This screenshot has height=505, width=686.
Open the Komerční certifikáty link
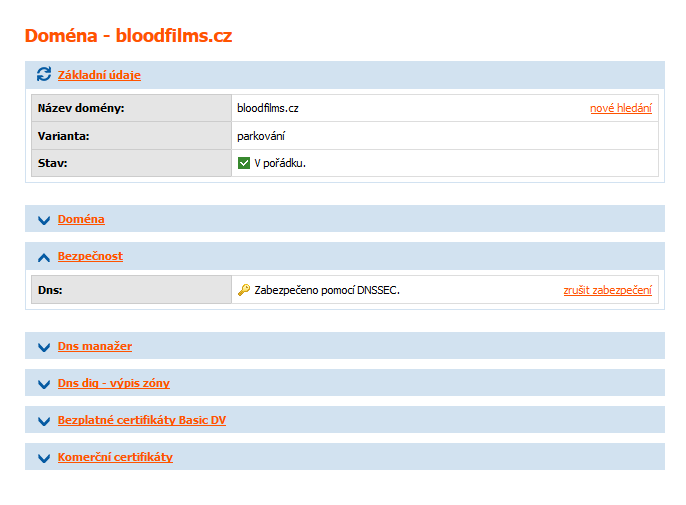[x=115, y=457]
